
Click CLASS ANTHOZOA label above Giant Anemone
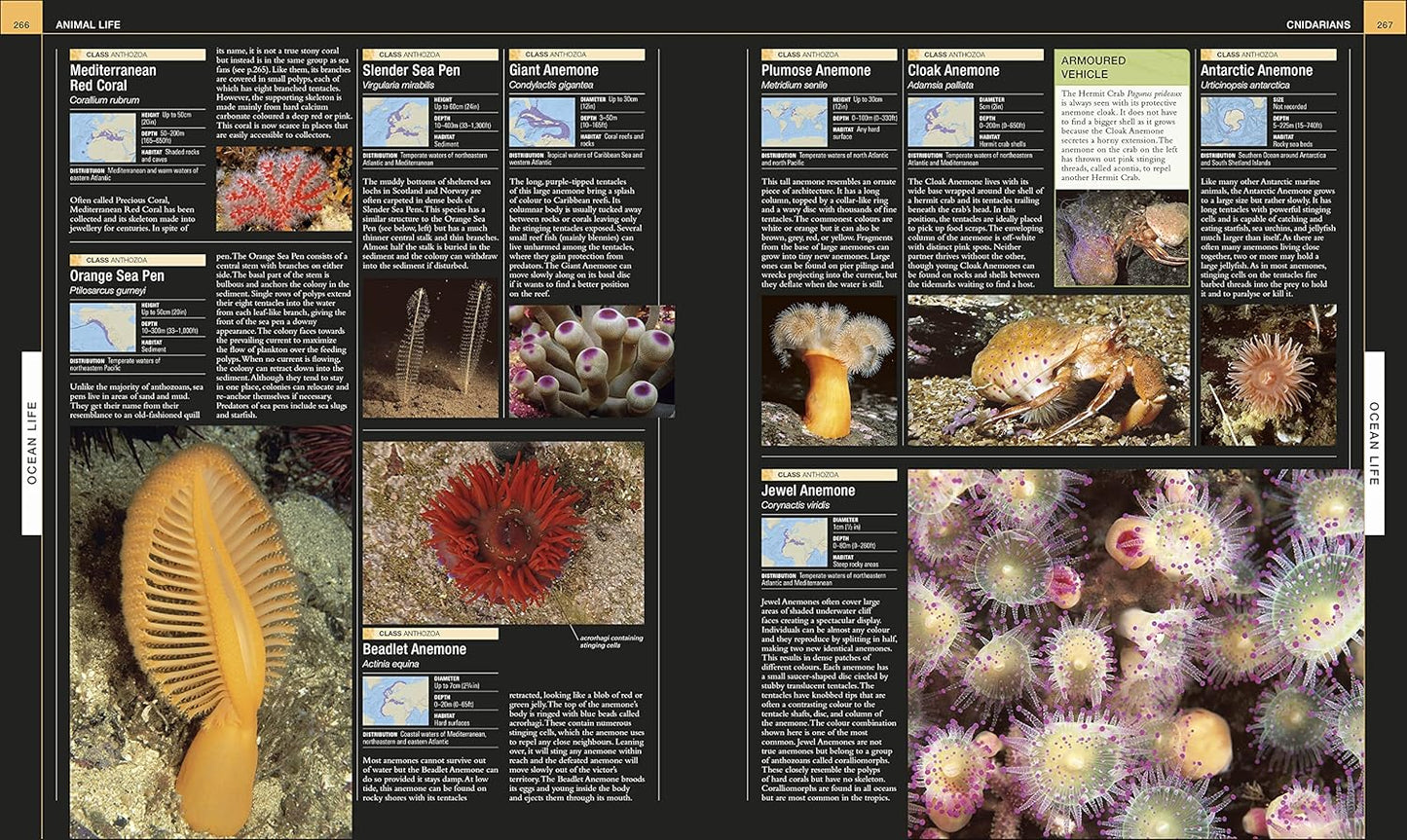[555, 55]
